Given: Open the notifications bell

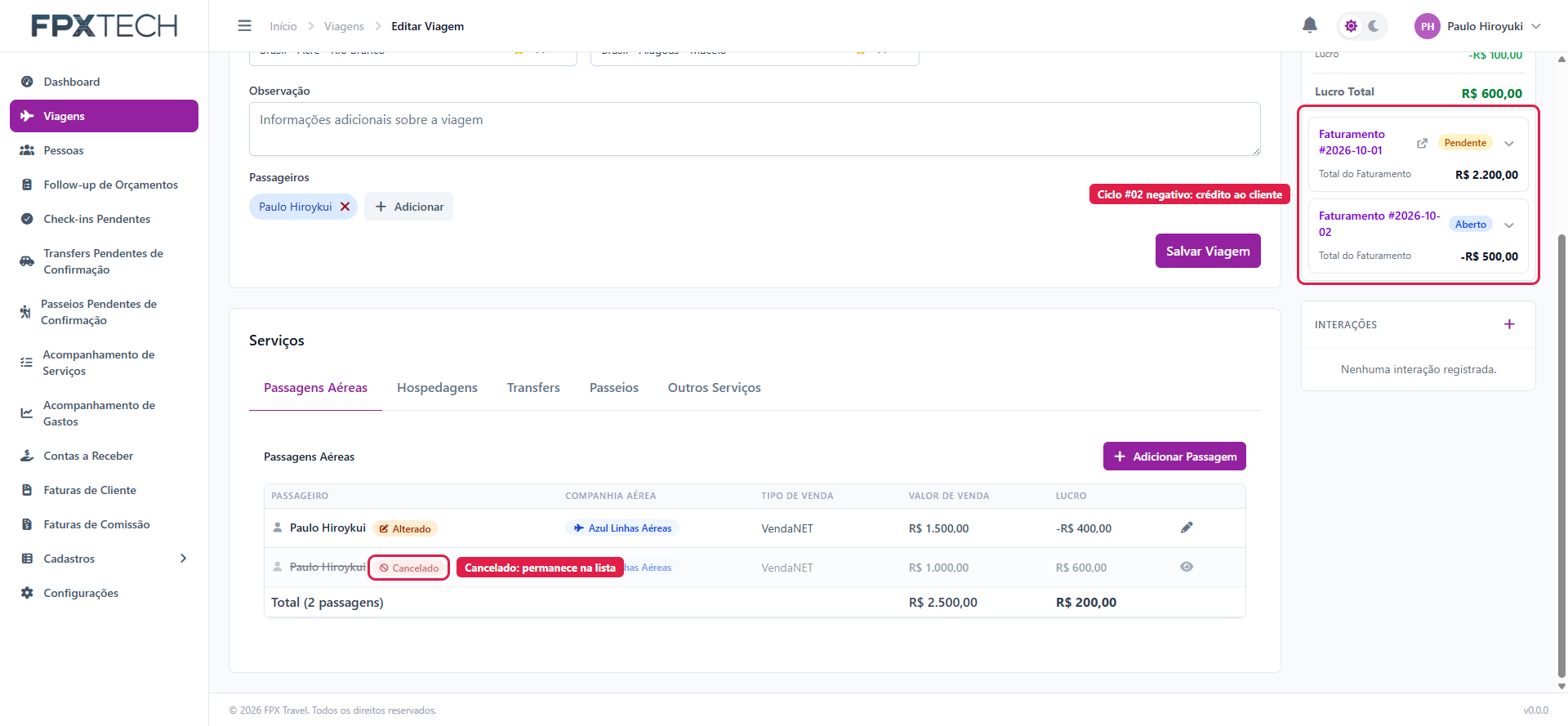Looking at the screenshot, I should pos(1309,25).
